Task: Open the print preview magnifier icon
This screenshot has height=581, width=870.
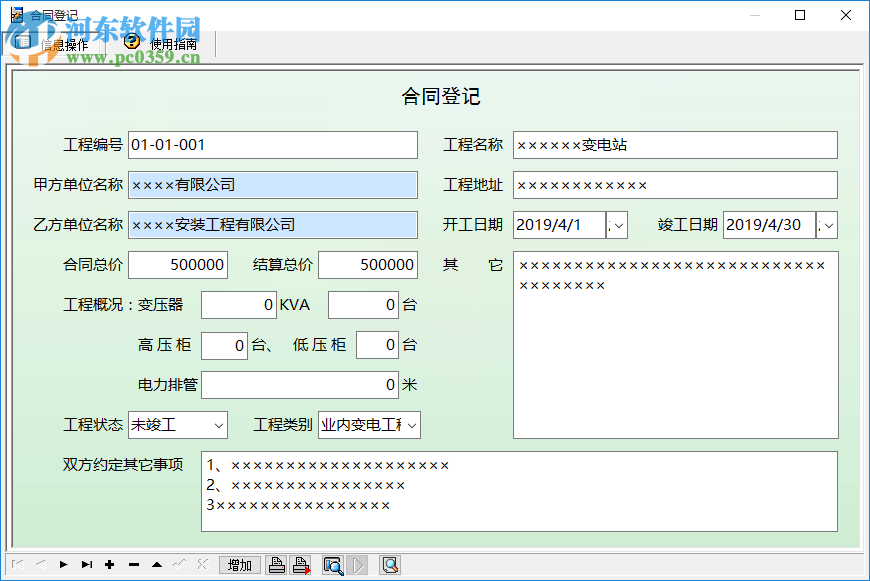Action: pos(333,565)
